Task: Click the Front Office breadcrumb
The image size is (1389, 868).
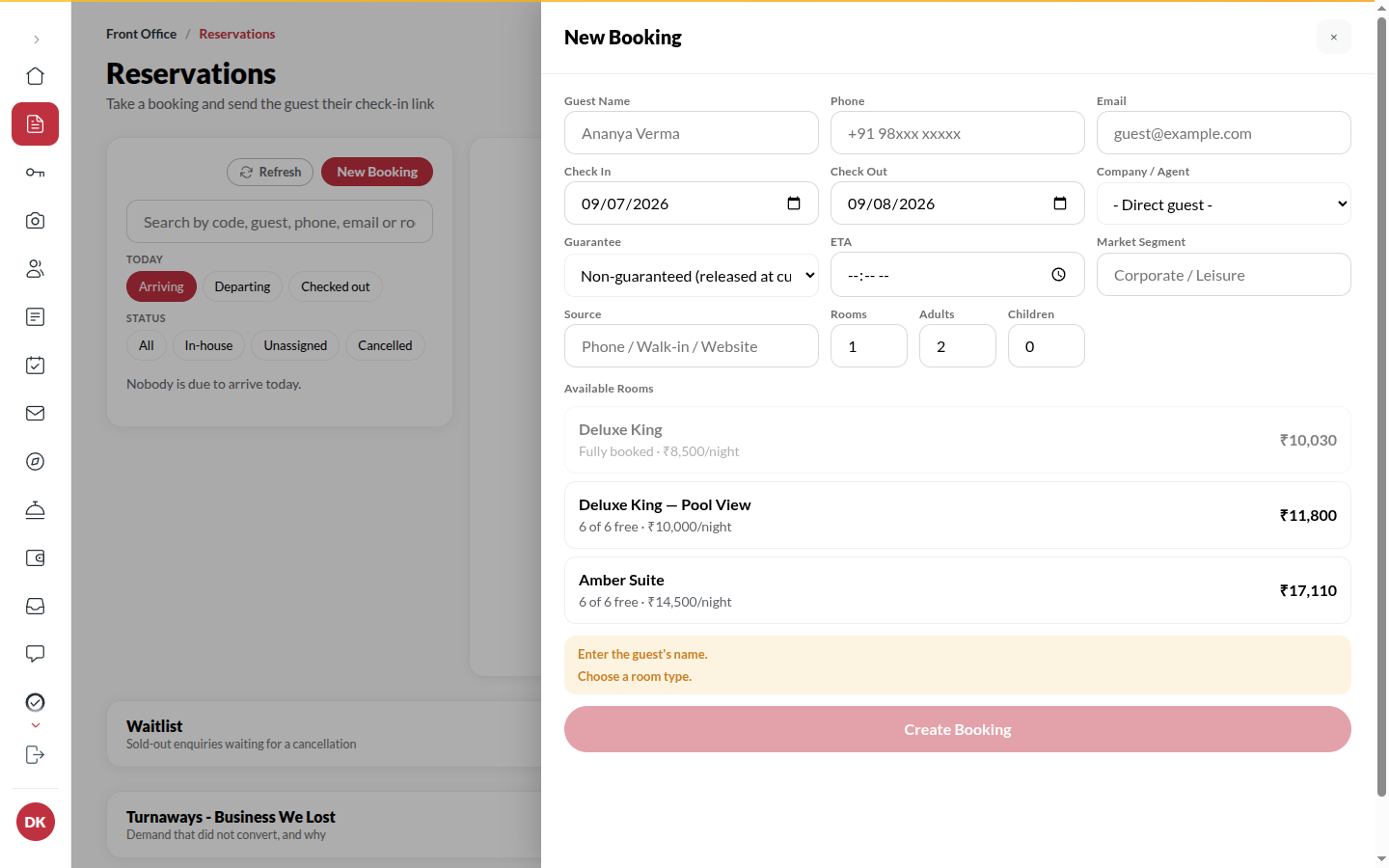Action: point(141,34)
